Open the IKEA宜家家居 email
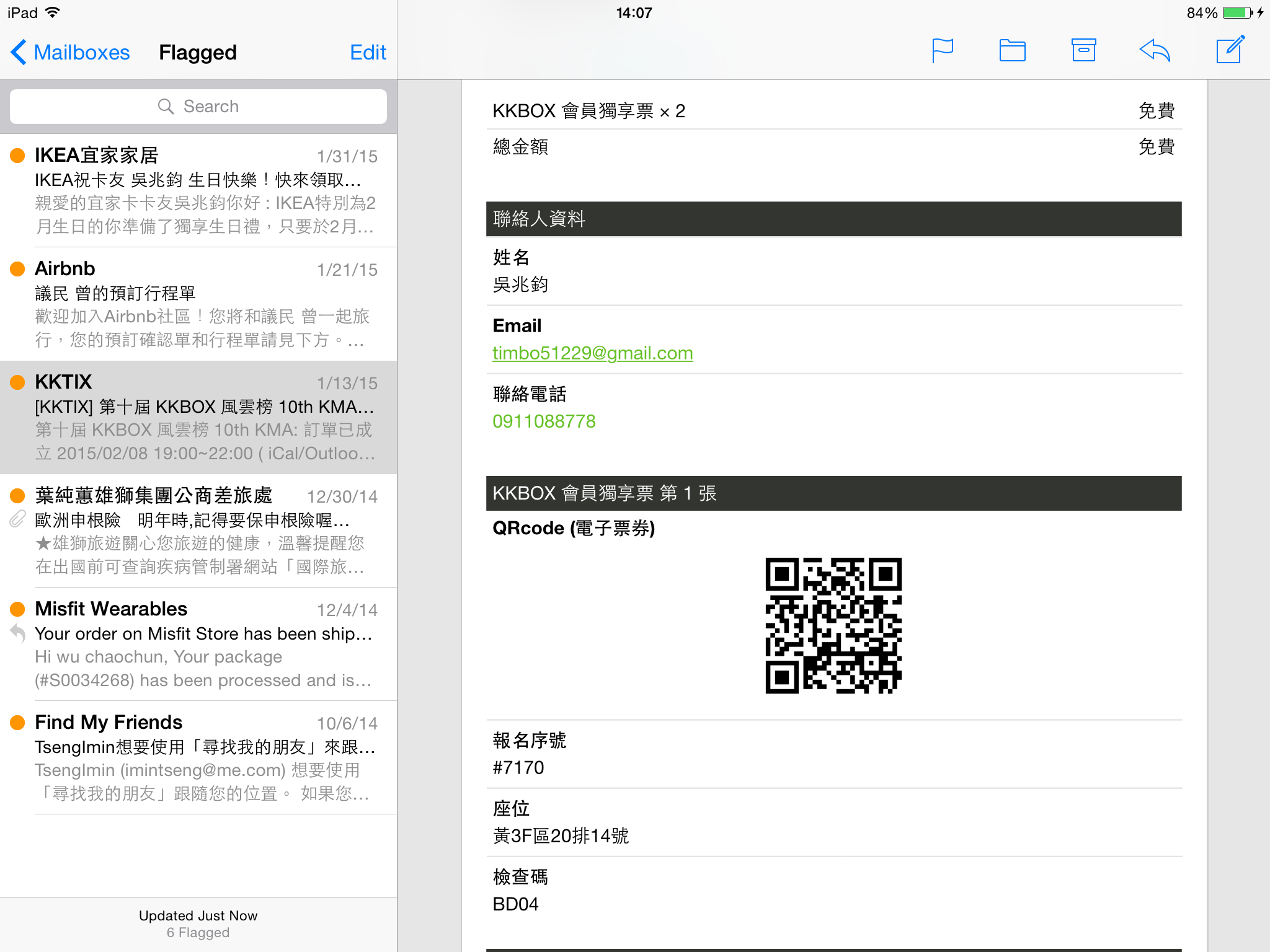 (198, 190)
